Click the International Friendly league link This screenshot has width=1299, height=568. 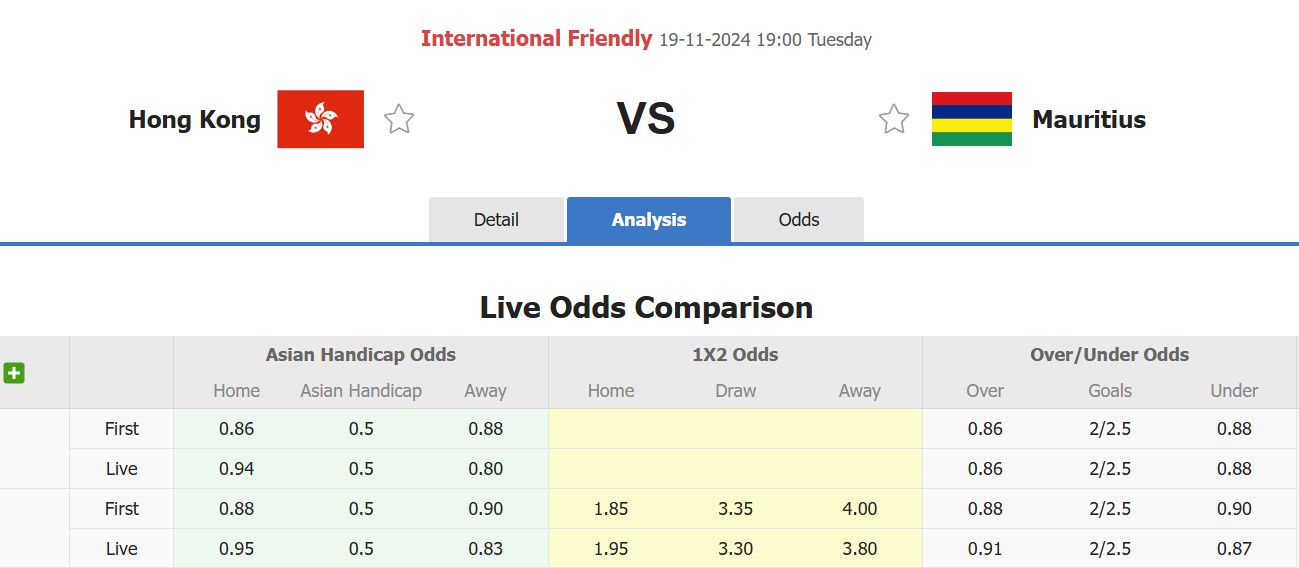tap(536, 39)
